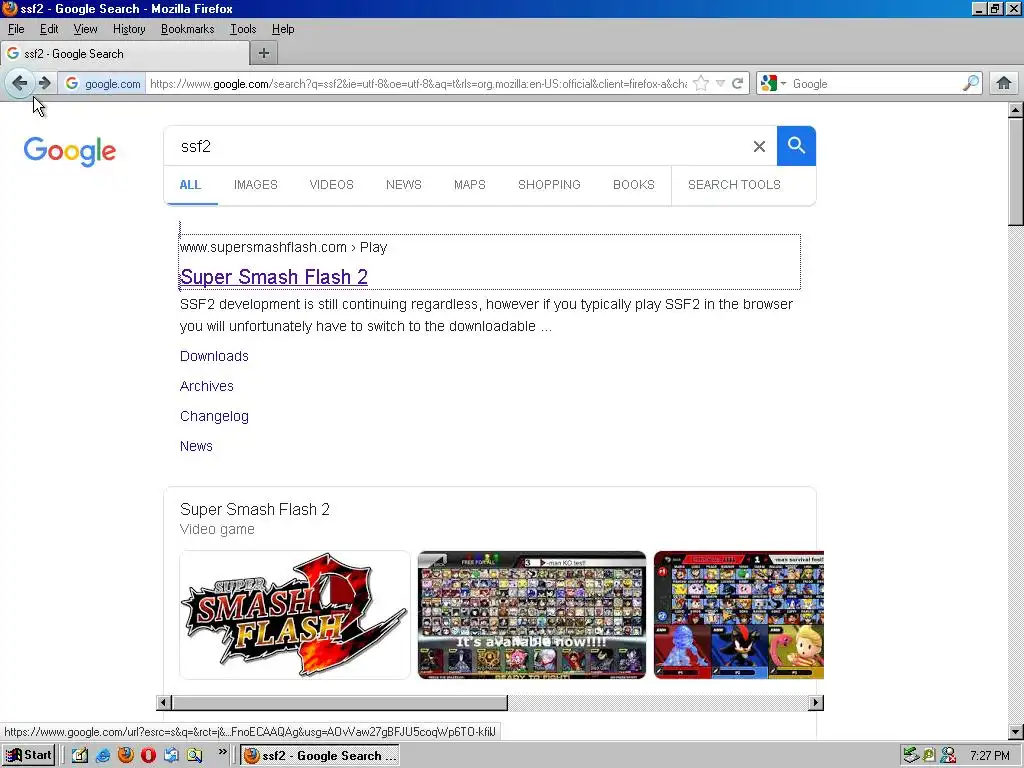Click the Firefox address bar URL
This screenshot has width=1024, height=768.
(418, 84)
